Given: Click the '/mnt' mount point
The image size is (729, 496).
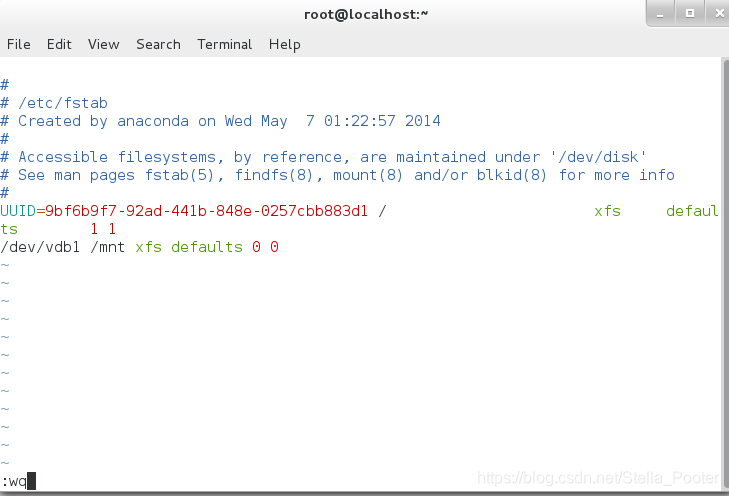Looking at the screenshot, I should click(x=107, y=247).
